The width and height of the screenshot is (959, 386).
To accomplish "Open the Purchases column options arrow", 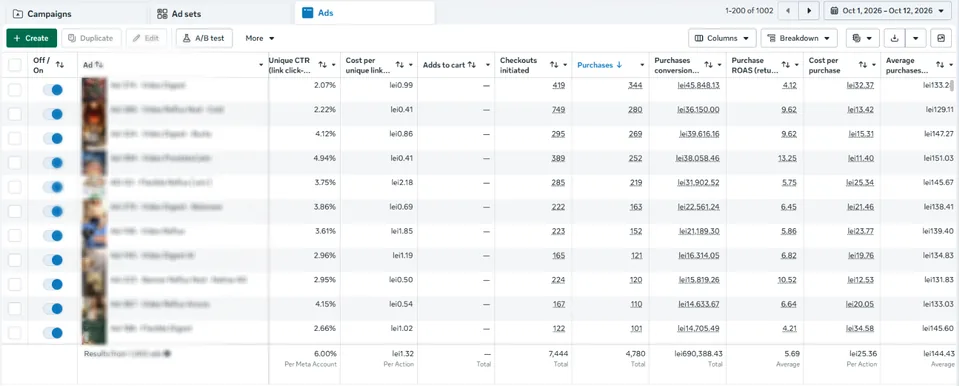I will click(x=642, y=65).
